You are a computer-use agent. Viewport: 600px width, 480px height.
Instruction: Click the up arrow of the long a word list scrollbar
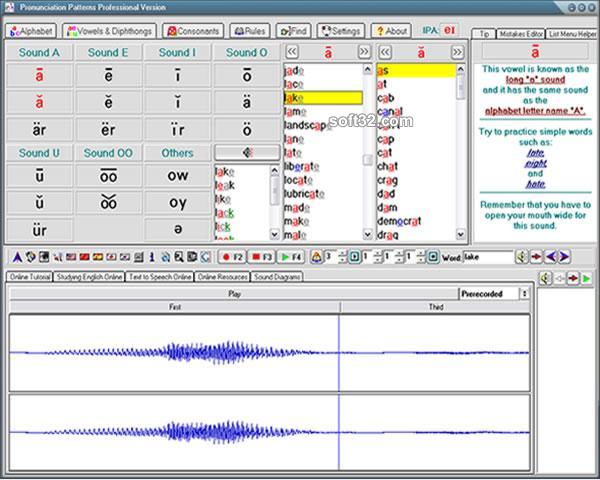367,69
